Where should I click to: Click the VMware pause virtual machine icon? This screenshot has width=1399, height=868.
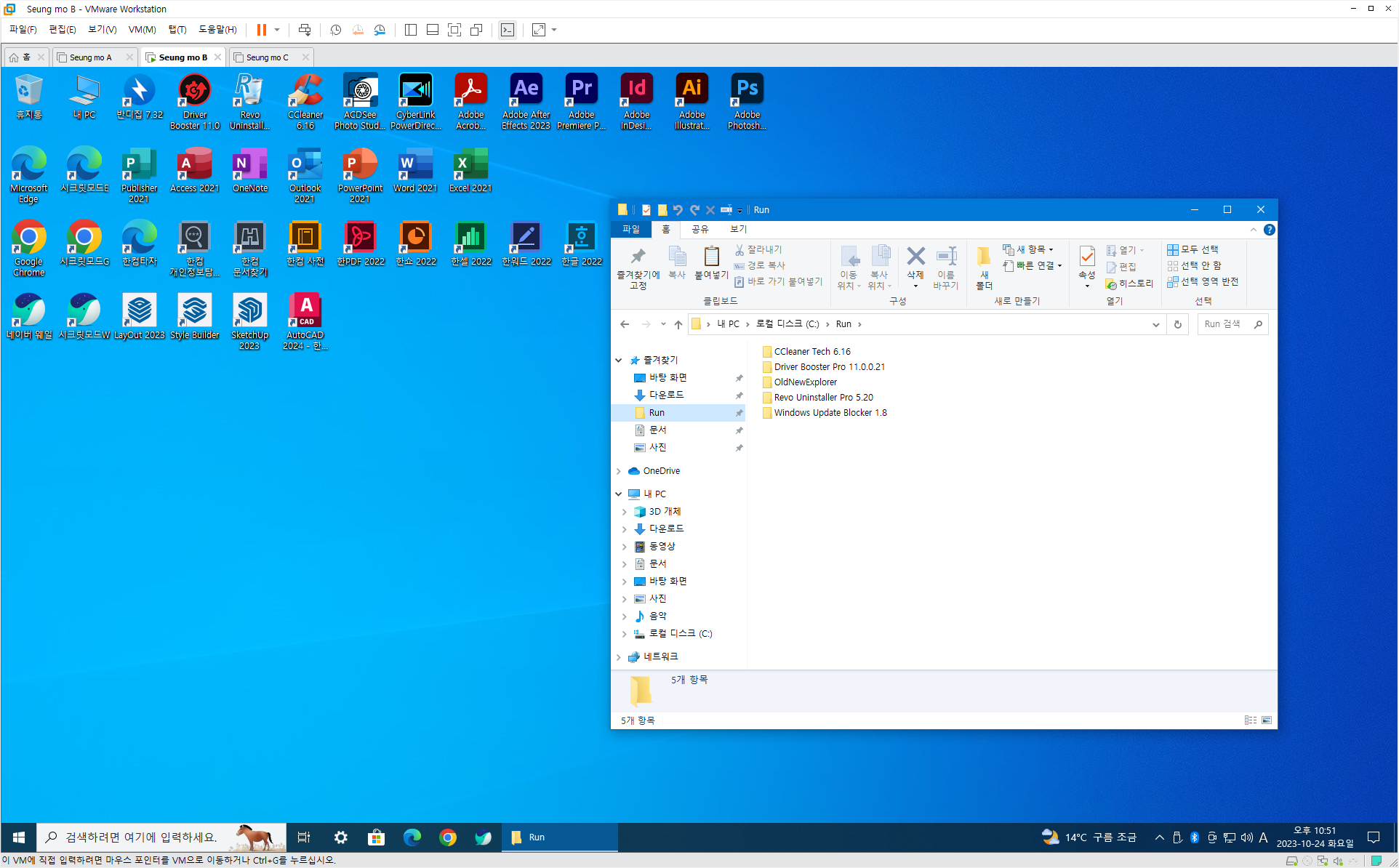click(261, 30)
